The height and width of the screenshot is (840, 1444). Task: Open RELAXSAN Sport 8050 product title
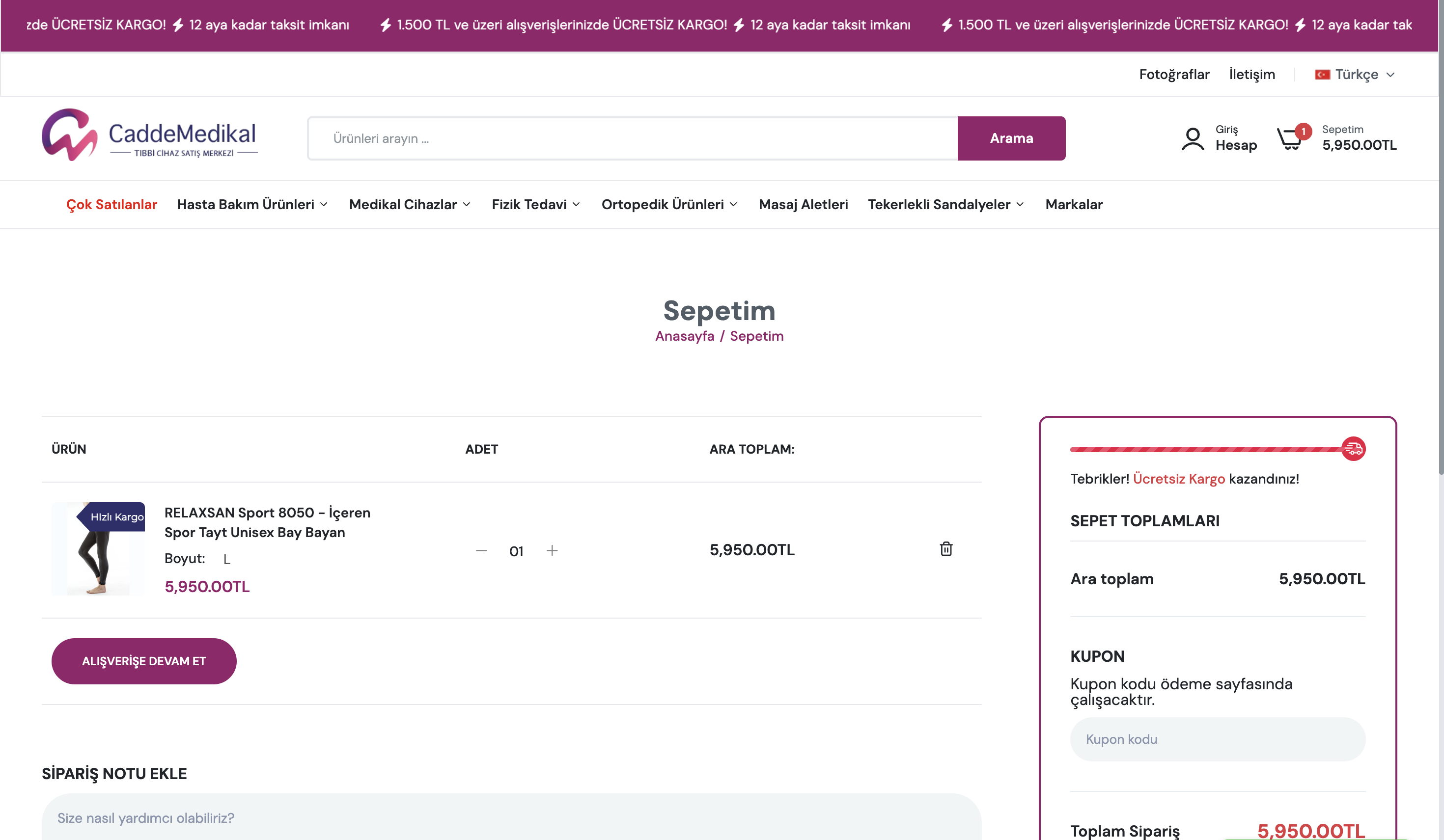(267, 522)
